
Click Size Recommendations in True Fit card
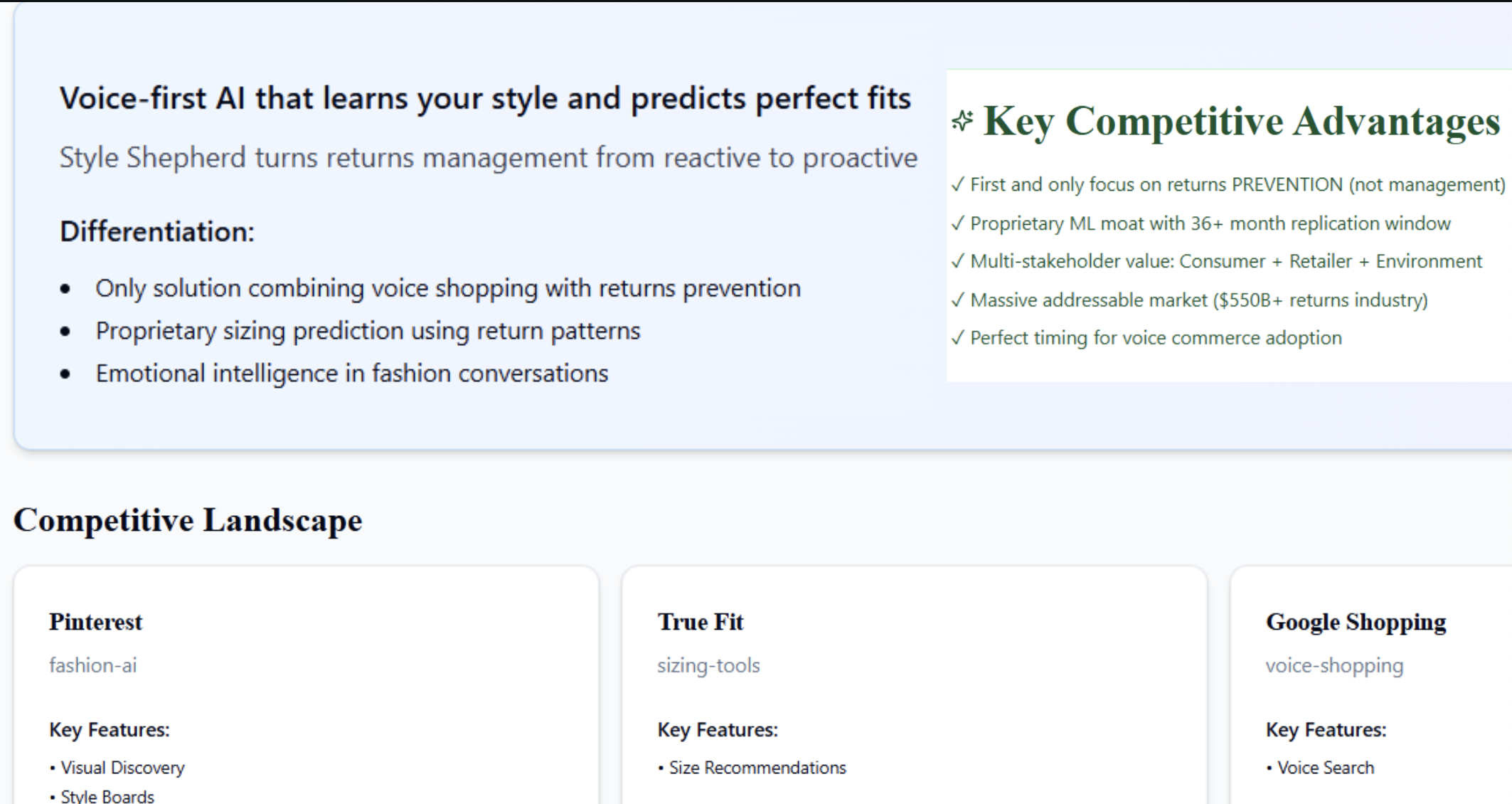(x=757, y=768)
